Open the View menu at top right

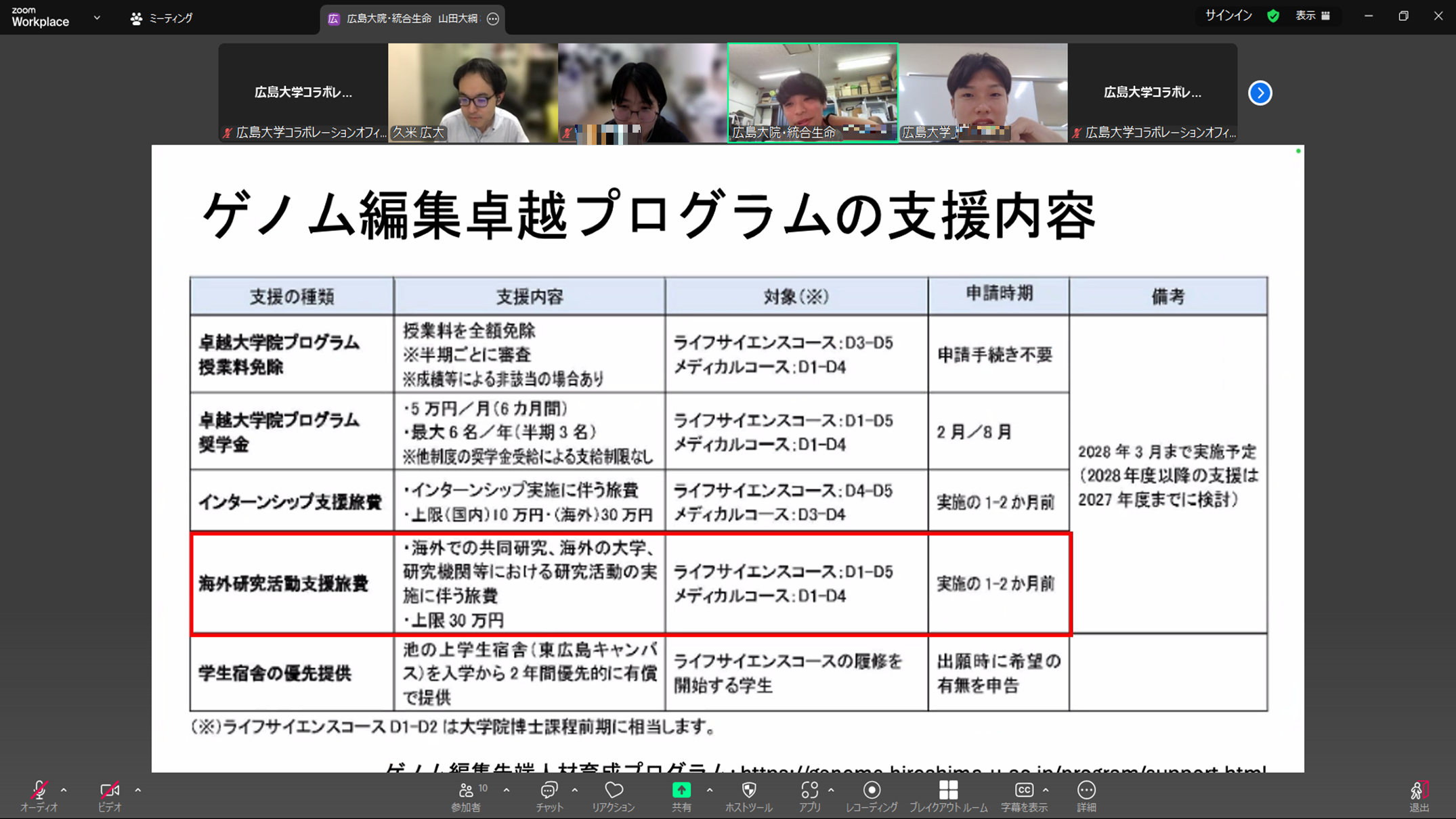point(1312,16)
